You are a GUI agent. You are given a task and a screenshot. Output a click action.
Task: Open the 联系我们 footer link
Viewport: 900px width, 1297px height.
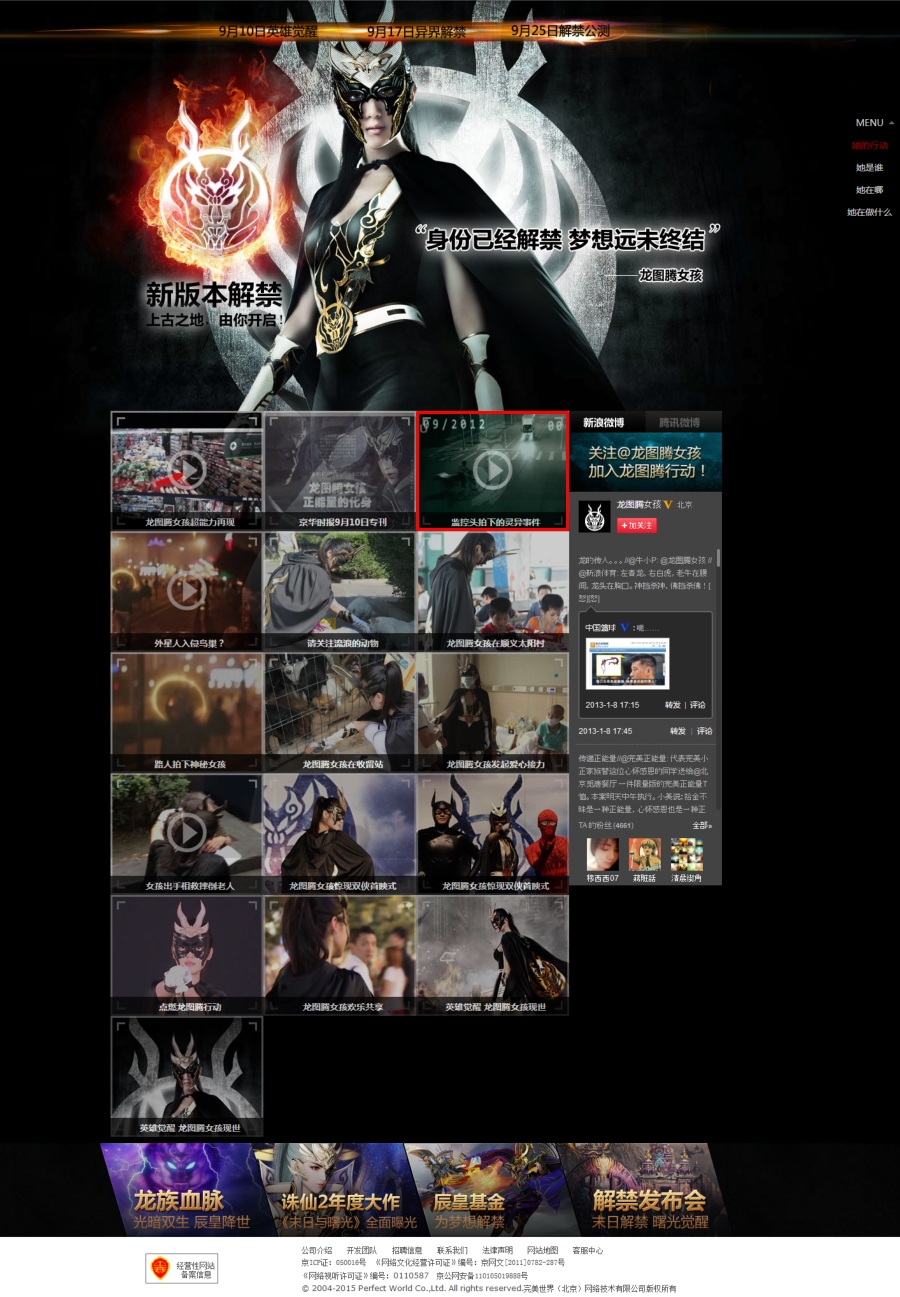[x=452, y=1250]
